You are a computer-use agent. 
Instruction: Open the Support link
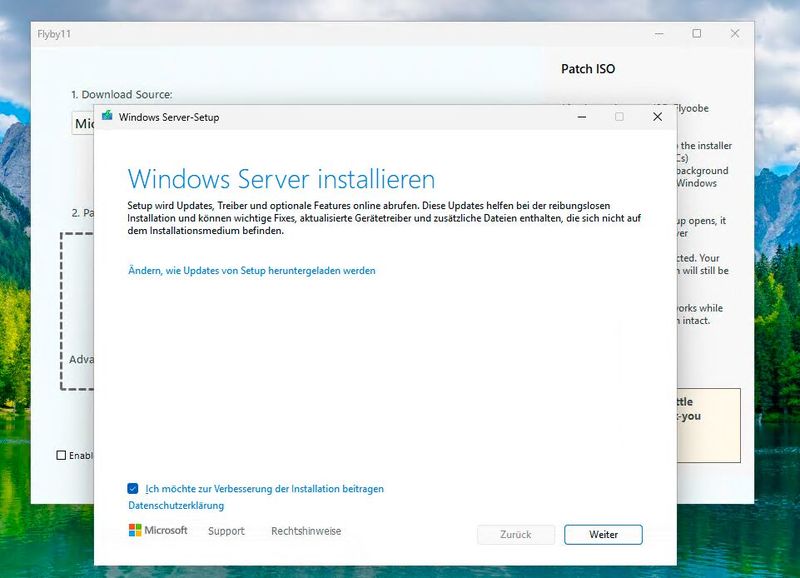point(226,531)
